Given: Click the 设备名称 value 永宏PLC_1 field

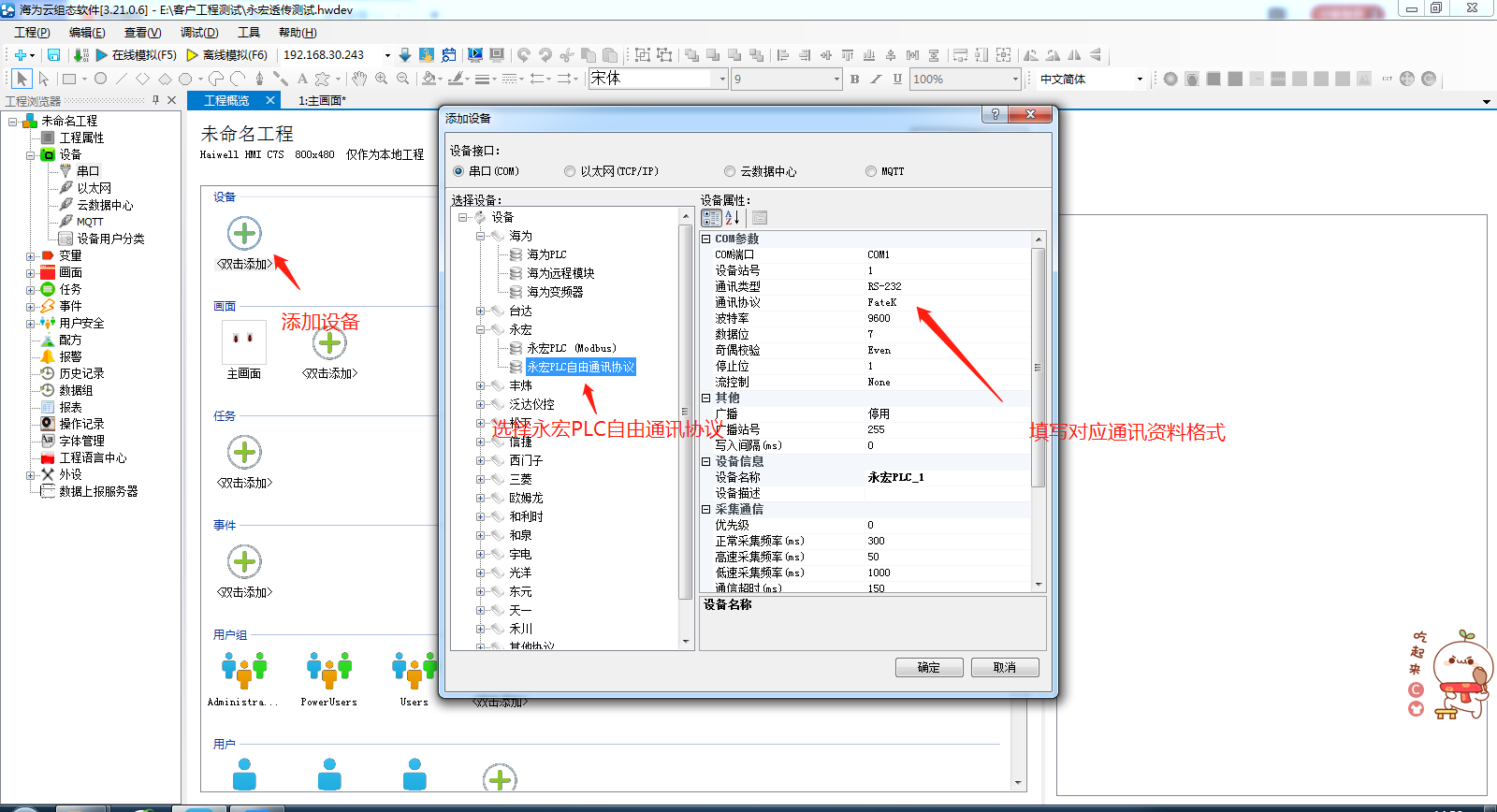Looking at the screenshot, I should pyautogui.click(x=947, y=477).
